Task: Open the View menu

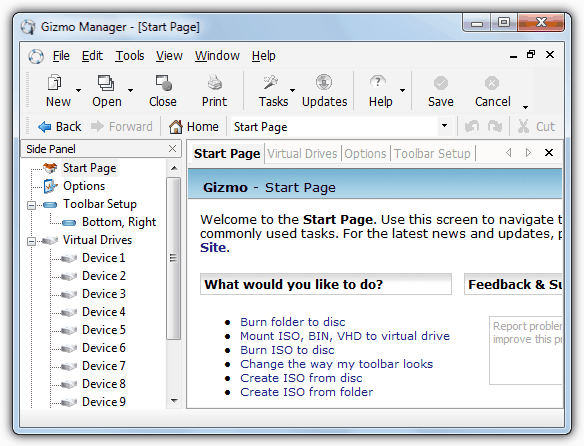Action: pyautogui.click(x=169, y=56)
